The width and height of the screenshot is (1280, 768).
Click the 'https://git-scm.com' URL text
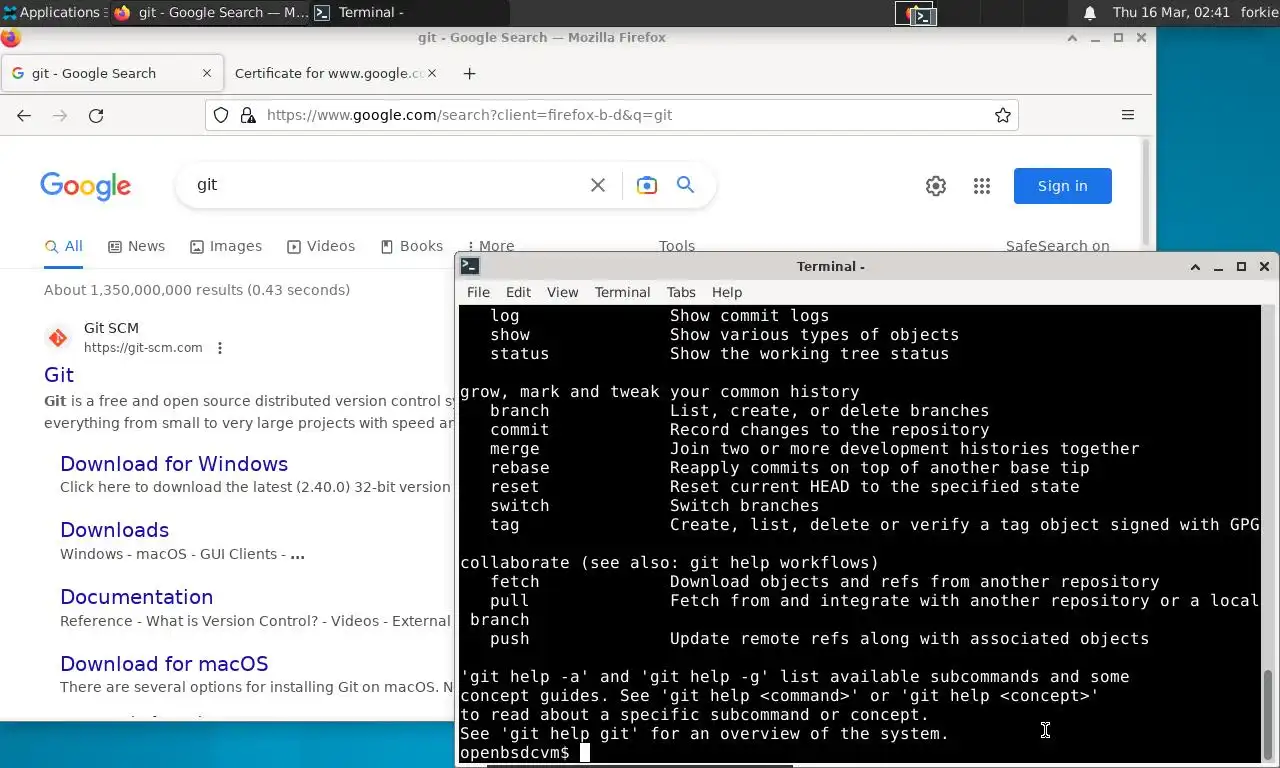(143, 348)
